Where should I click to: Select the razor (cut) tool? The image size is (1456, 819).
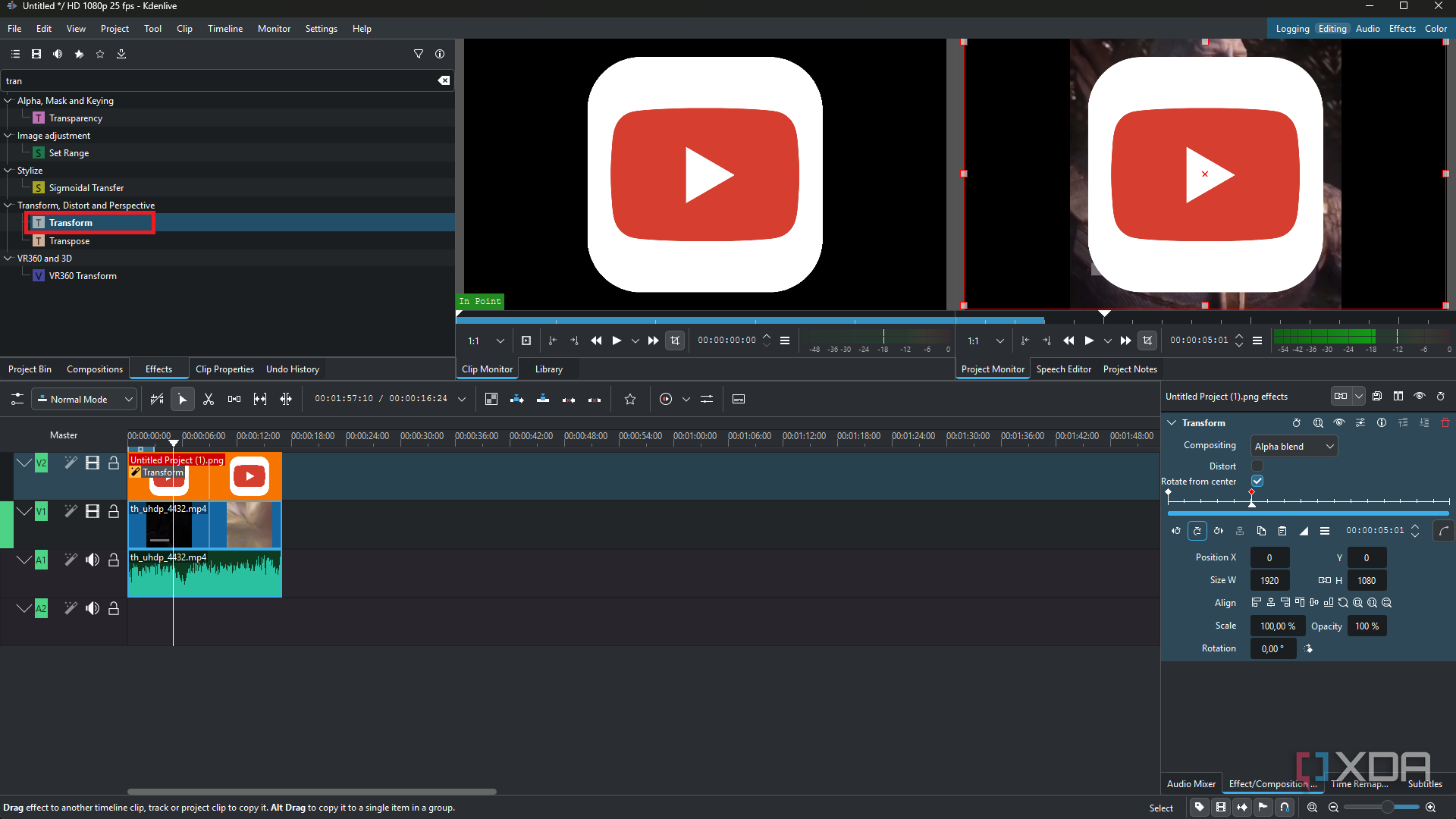[209, 400]
